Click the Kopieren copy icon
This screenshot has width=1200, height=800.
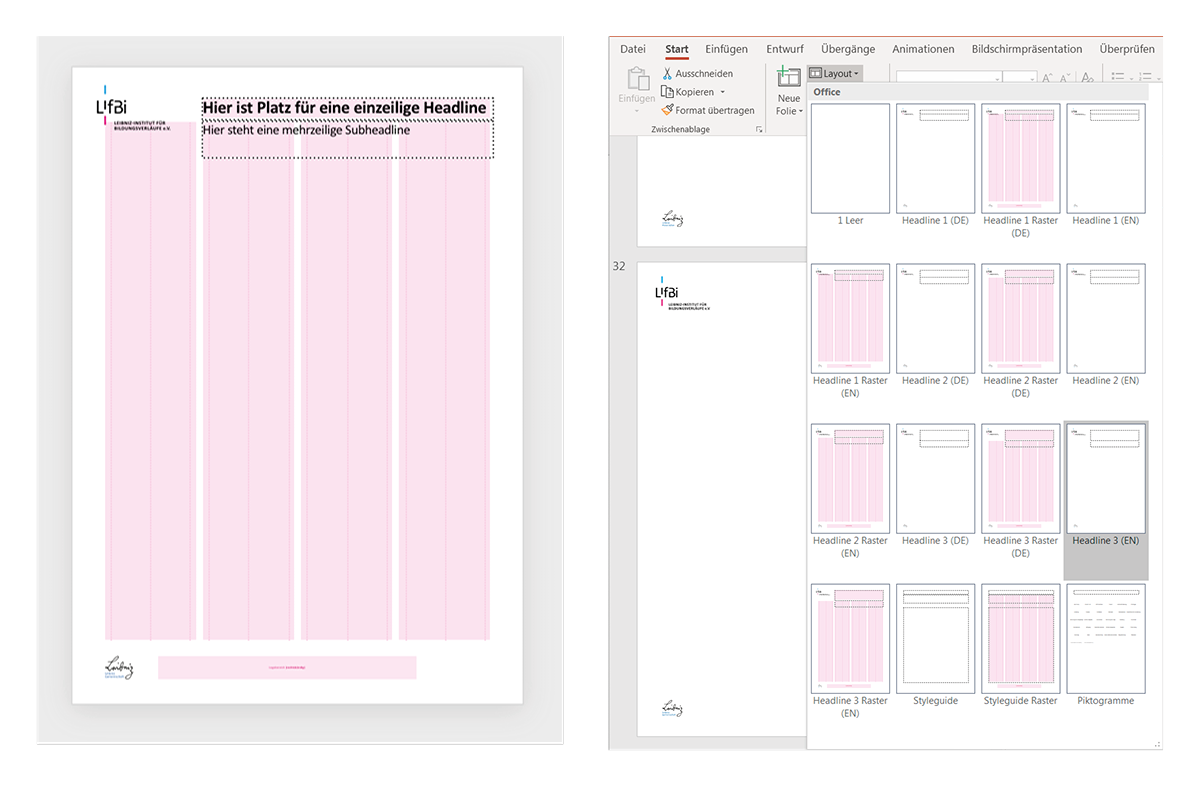pyautogui.click(x=667, y=92)
